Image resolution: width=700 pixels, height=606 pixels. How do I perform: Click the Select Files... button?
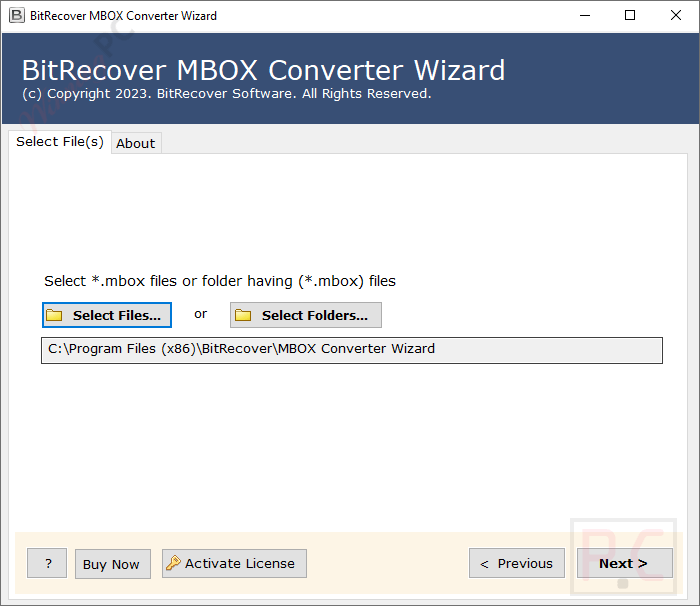pos(107,315)
